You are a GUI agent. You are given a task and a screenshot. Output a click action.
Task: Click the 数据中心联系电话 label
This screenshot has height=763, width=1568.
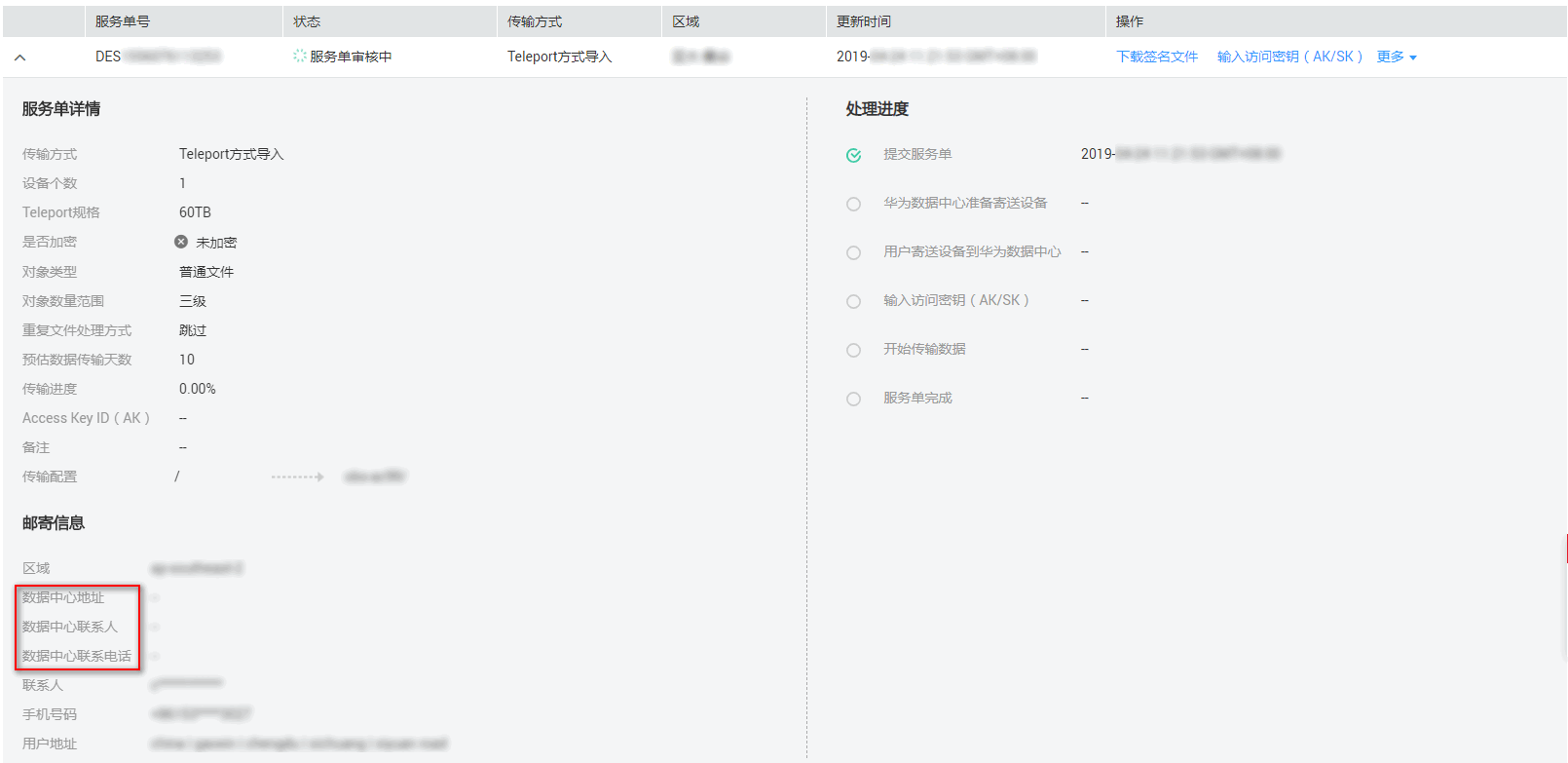77,656
